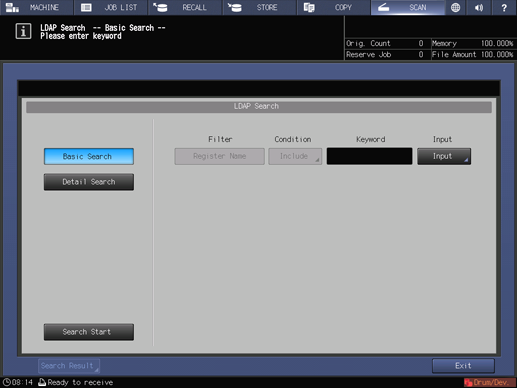
Task: Click the Orig. Count value
Action: coord(421,43)
